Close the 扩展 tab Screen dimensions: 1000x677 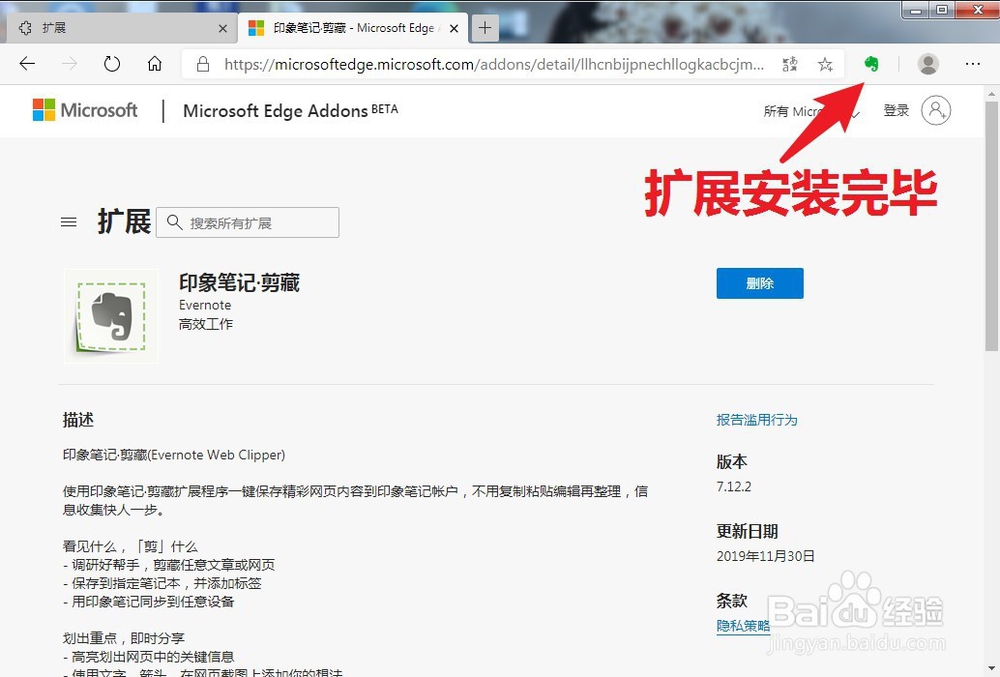pyautogui.click(x=223, y=28)
